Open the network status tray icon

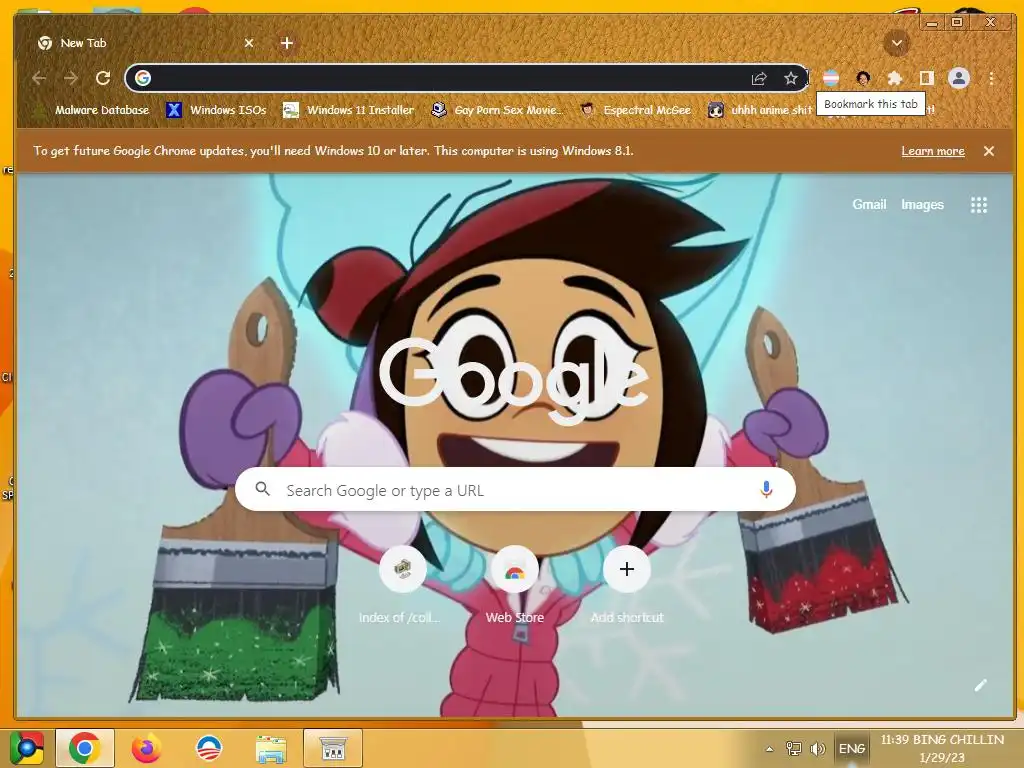(793, 749)
